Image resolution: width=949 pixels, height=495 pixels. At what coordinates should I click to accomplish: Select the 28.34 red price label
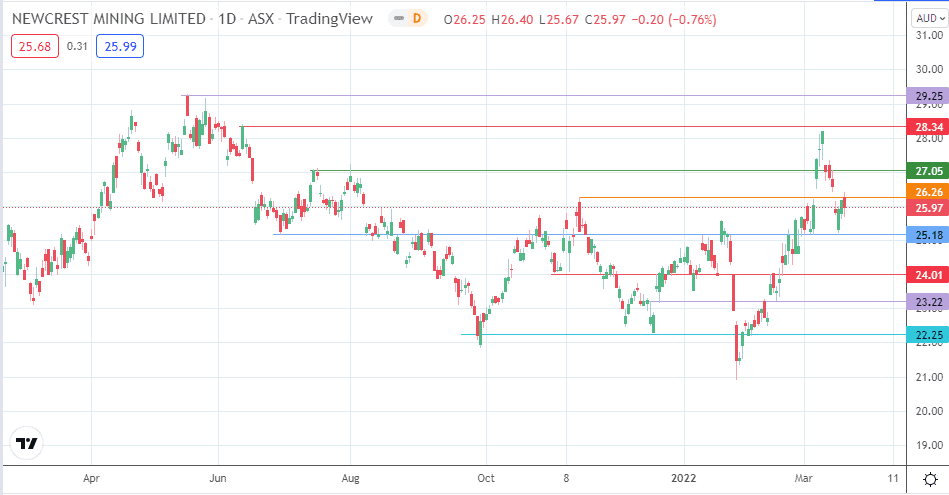coord(928,127)
